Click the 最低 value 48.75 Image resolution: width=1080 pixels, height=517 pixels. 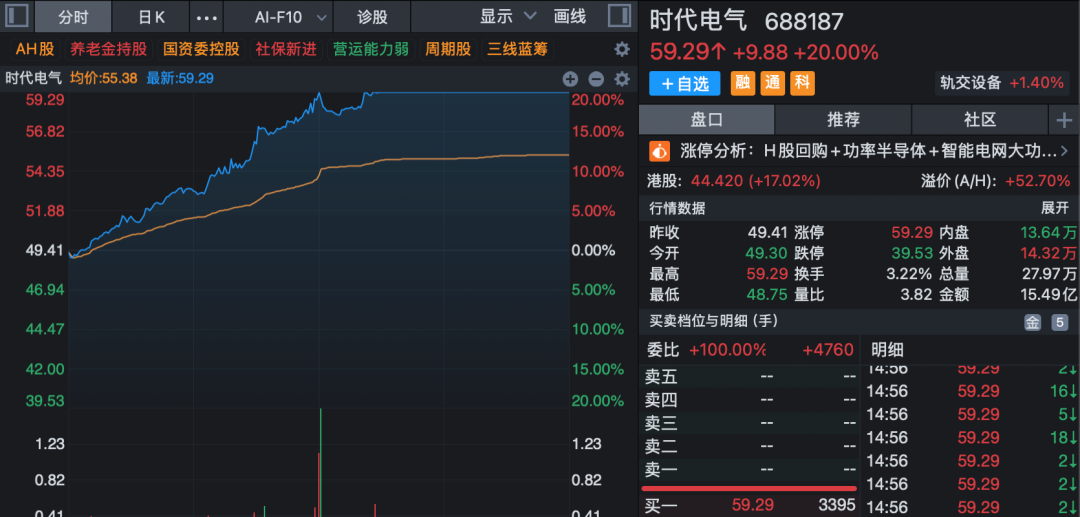[x=767, y=295]
